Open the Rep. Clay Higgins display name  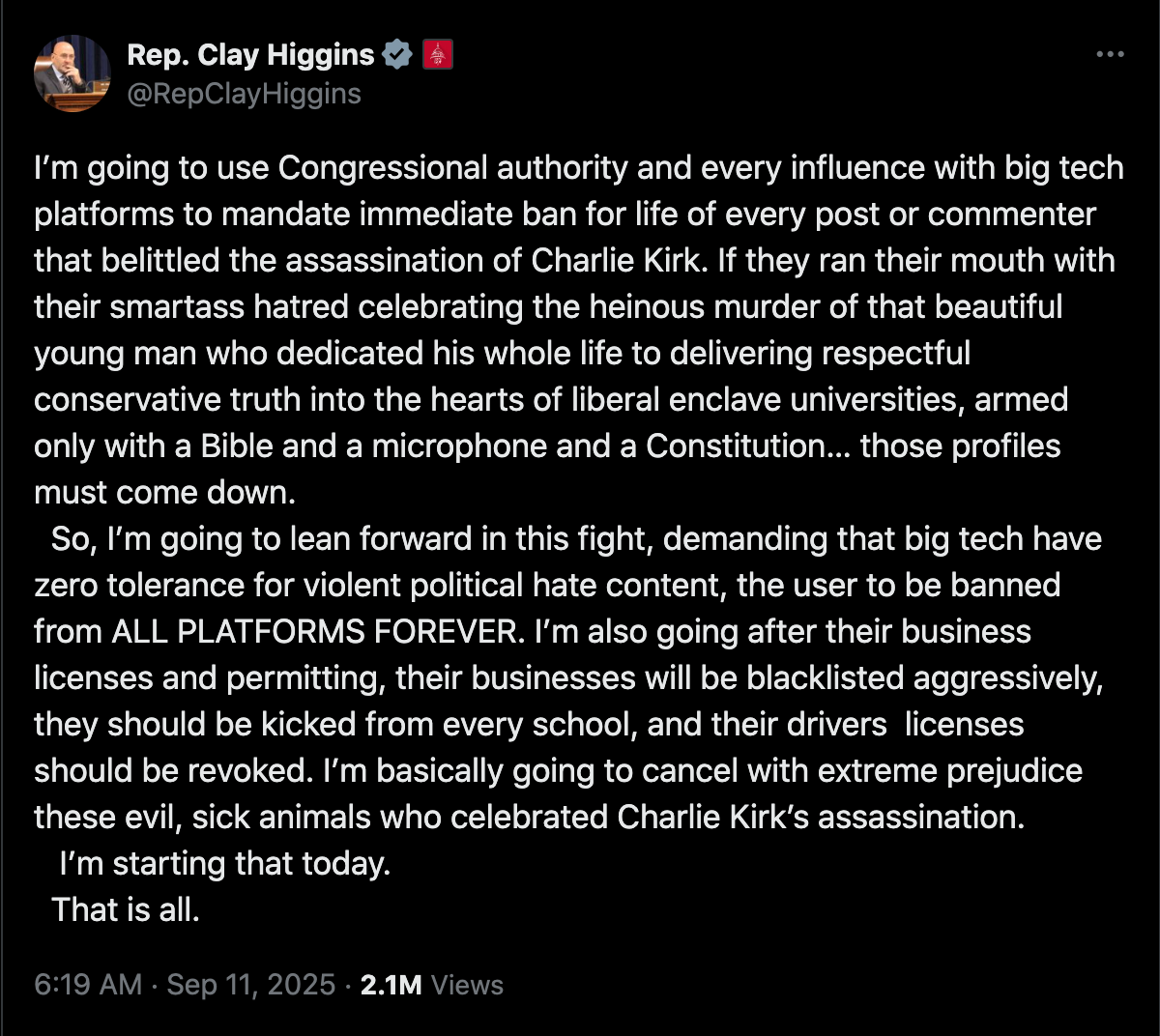click(x=250, y=55)
